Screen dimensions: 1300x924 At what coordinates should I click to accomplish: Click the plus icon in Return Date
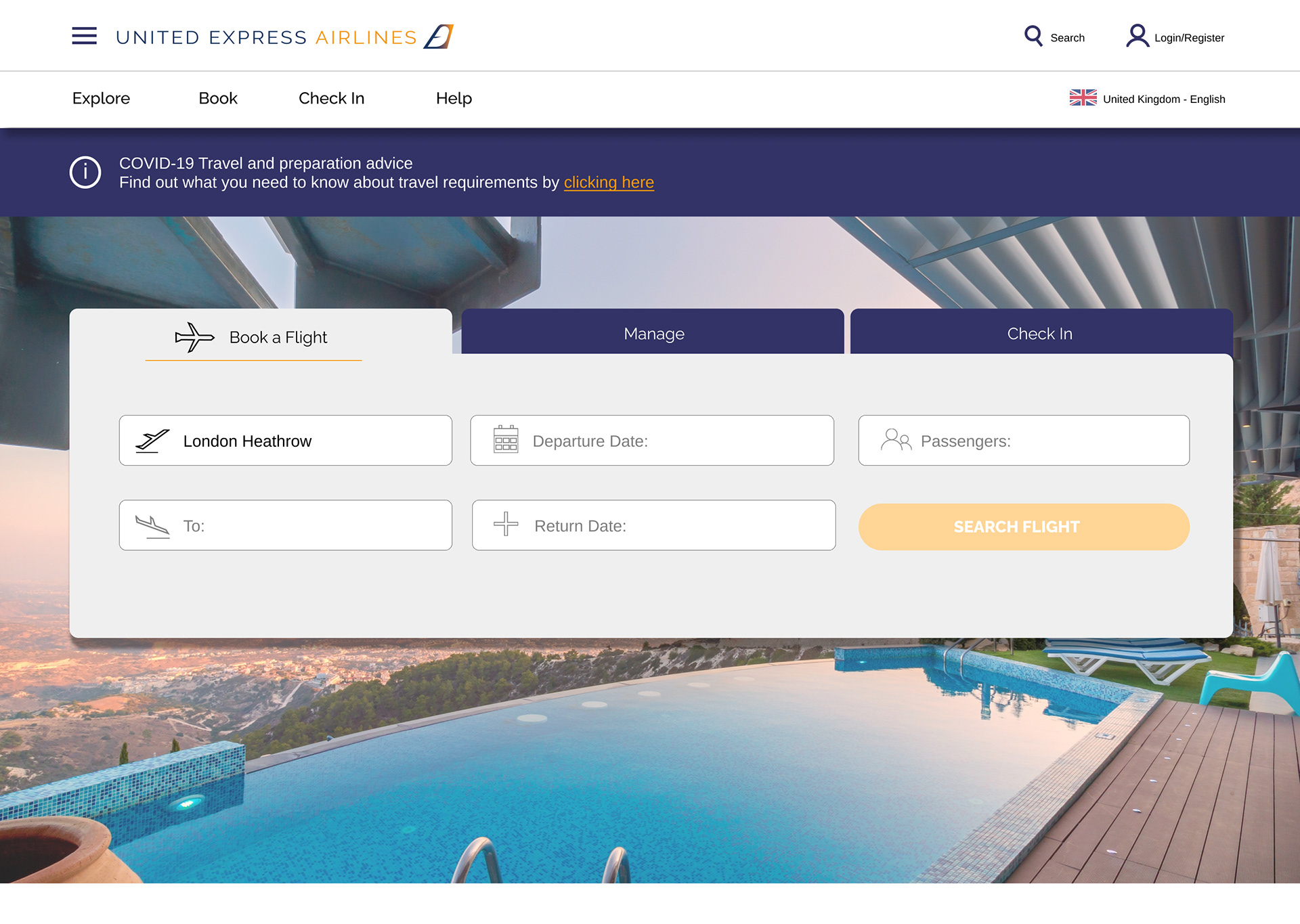(x=506, y=524)
